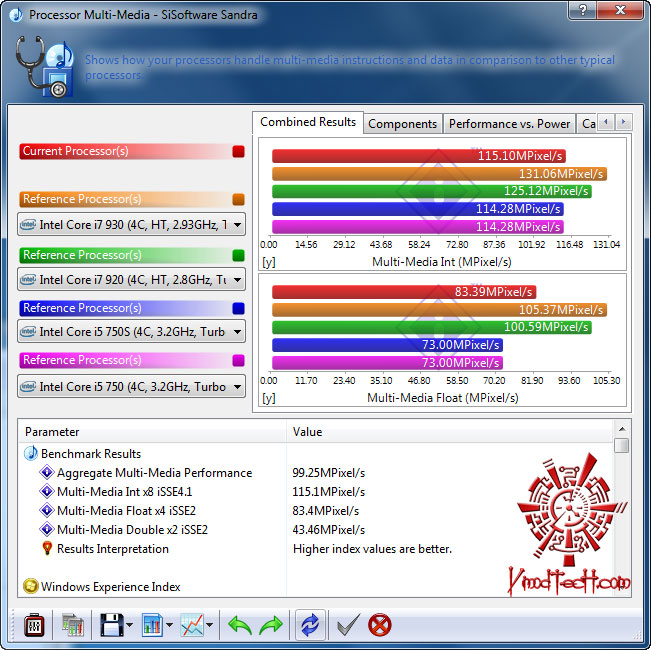Open the Intel Core i5 750S dropdown
The image size is (651, 650).
pyautogui.click(x=131, y=332)
